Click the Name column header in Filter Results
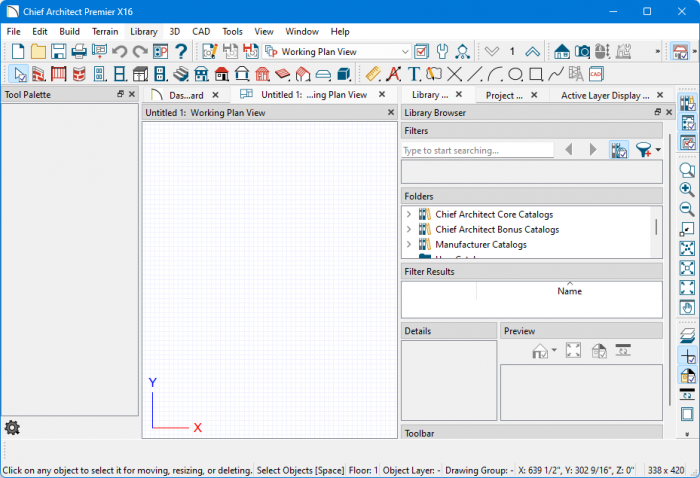This screenshot has height=478, width=700. [569, 291]
